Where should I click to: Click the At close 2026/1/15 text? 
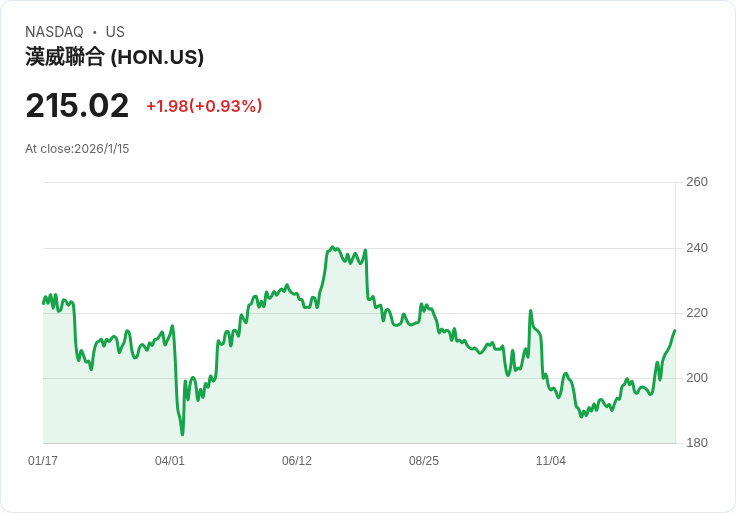click(x=77, y=149)
